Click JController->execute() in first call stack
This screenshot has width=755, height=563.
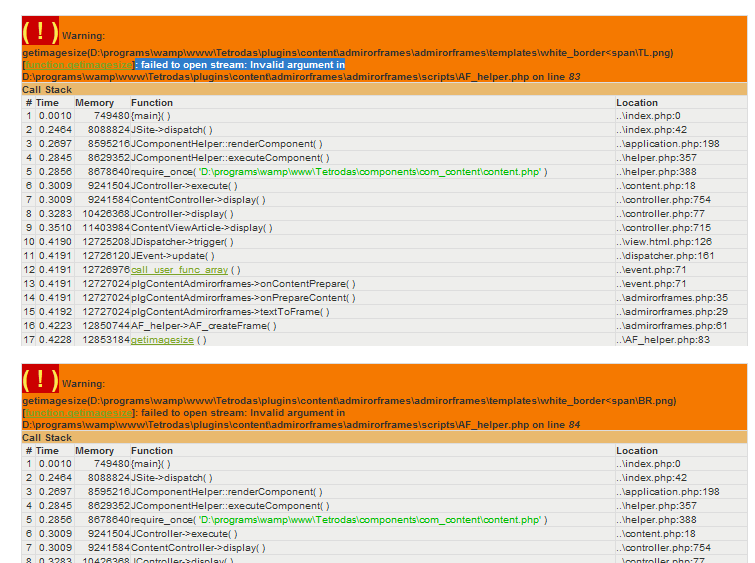tap(184, 186)
